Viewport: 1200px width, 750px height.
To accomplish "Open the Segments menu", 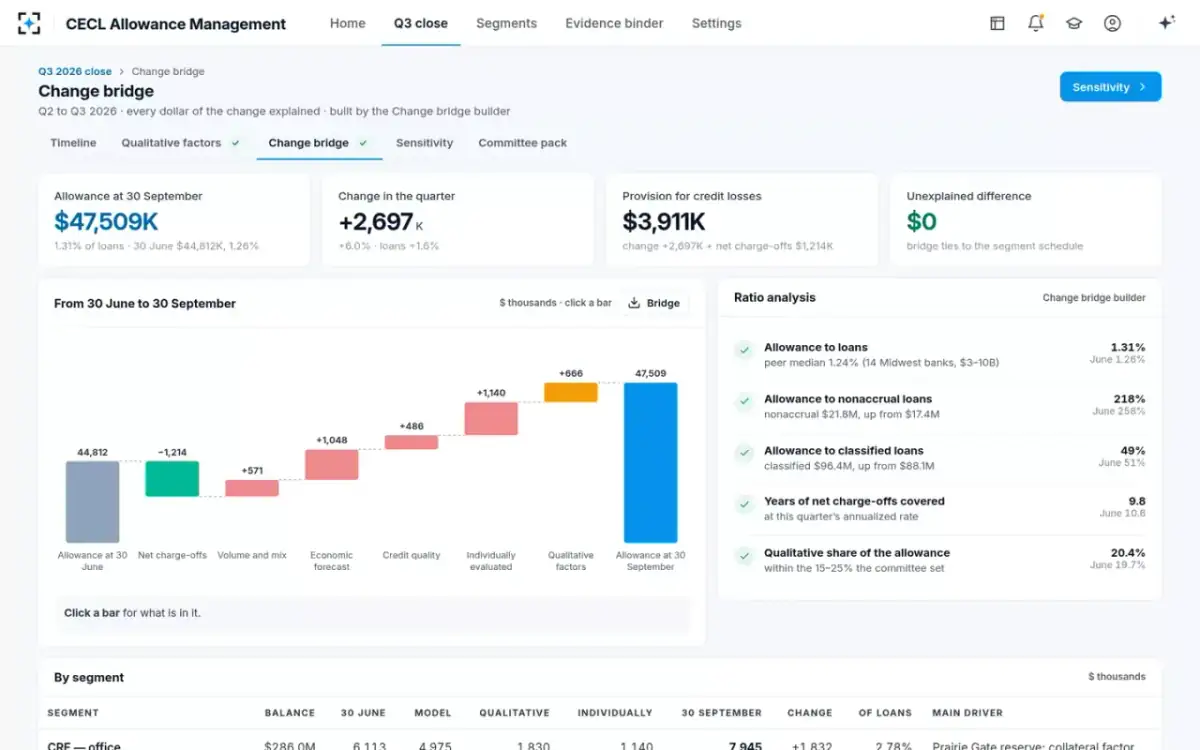I will coord(506,23).
